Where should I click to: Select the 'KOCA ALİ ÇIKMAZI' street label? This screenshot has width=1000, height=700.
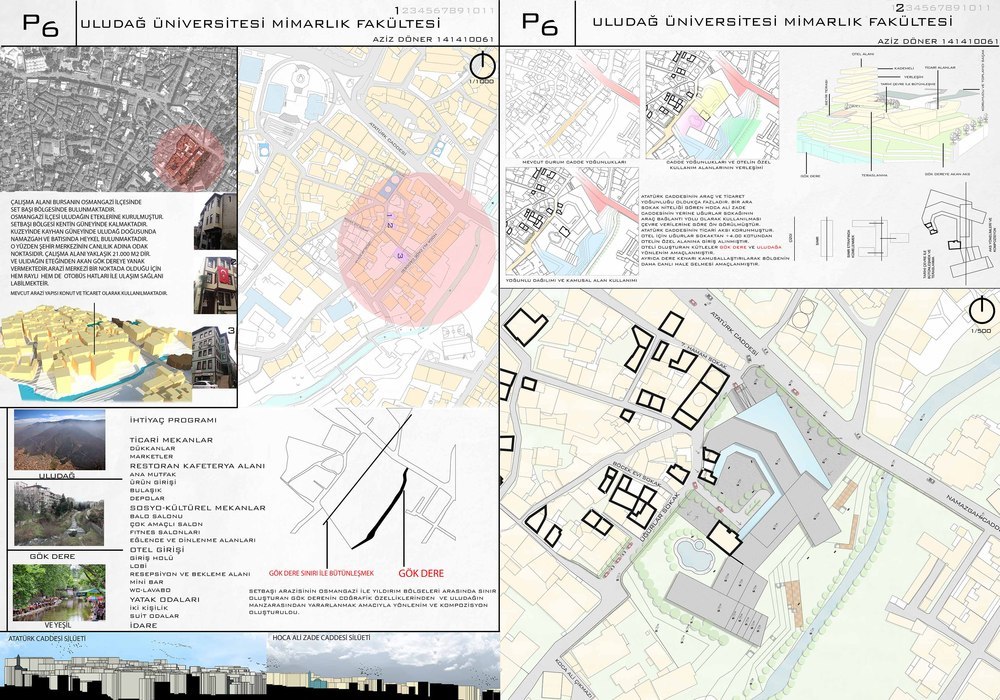pyautogui.click(x=573, y=678)
